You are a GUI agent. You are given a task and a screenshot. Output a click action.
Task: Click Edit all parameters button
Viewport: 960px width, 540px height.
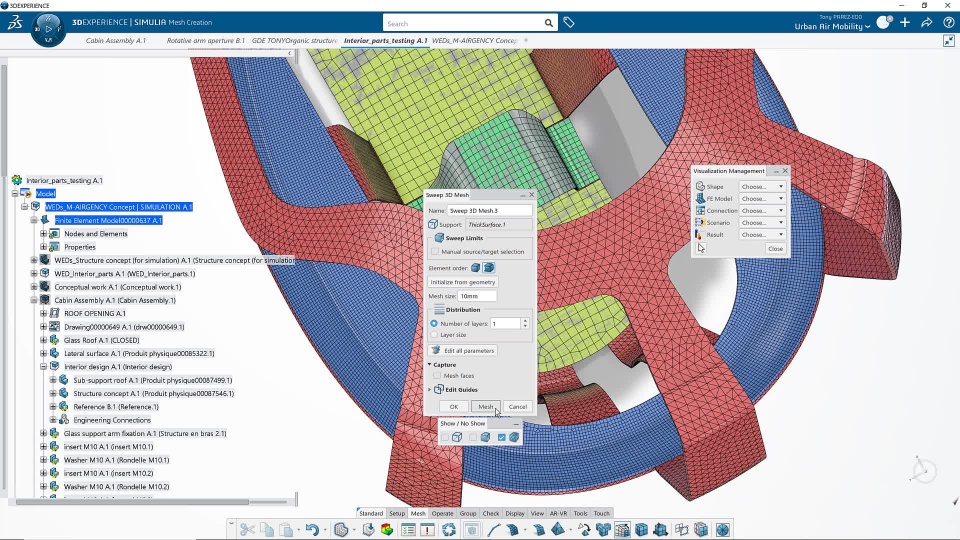(463, 351)
